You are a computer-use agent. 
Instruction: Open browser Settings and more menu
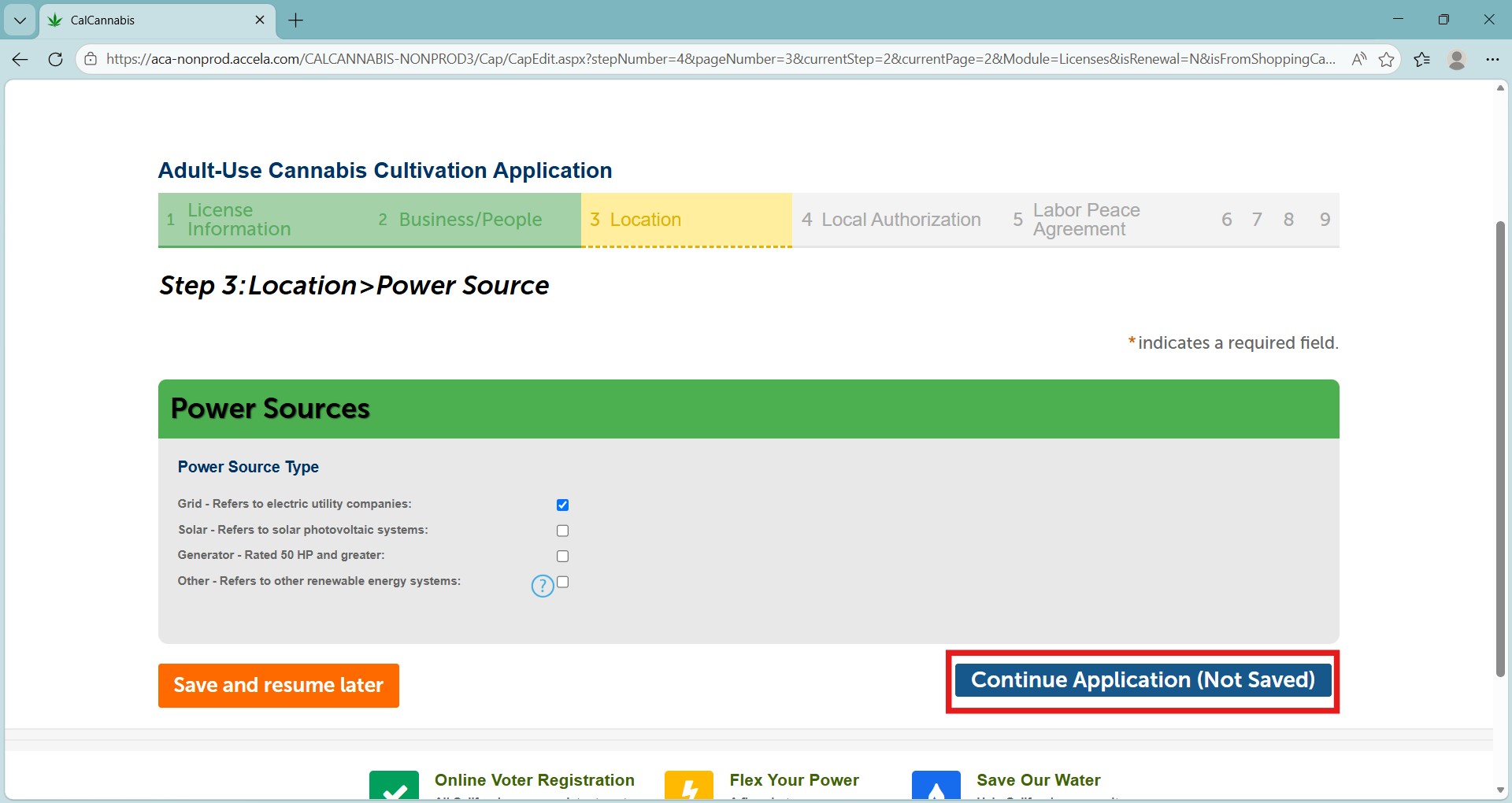[1492, 59]
